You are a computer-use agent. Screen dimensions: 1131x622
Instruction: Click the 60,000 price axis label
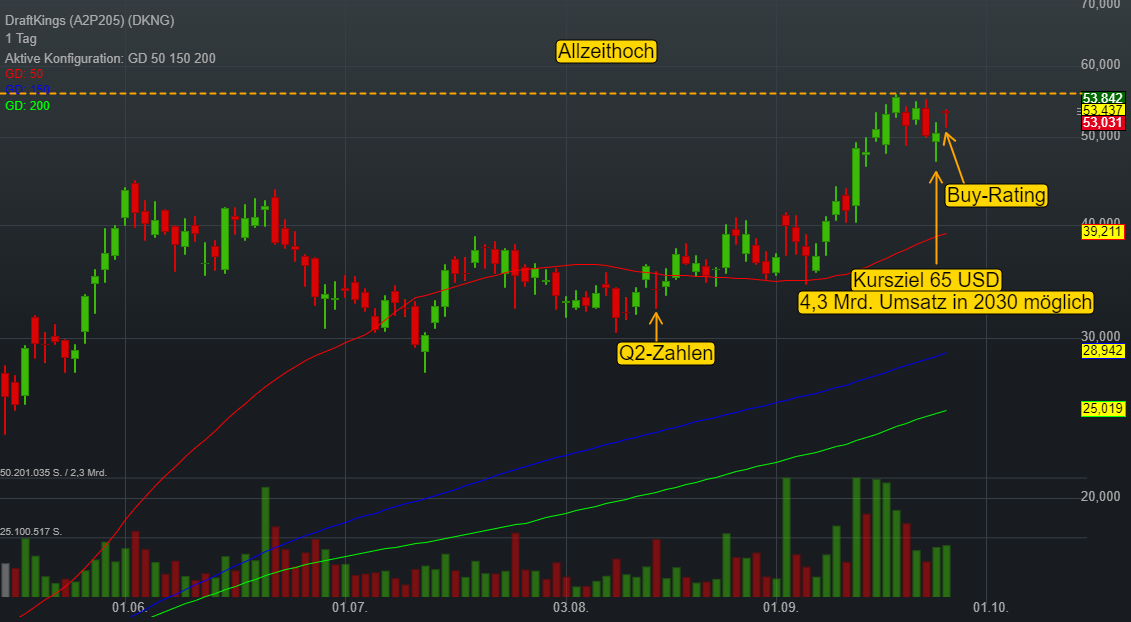click(x=1101, y=65)
